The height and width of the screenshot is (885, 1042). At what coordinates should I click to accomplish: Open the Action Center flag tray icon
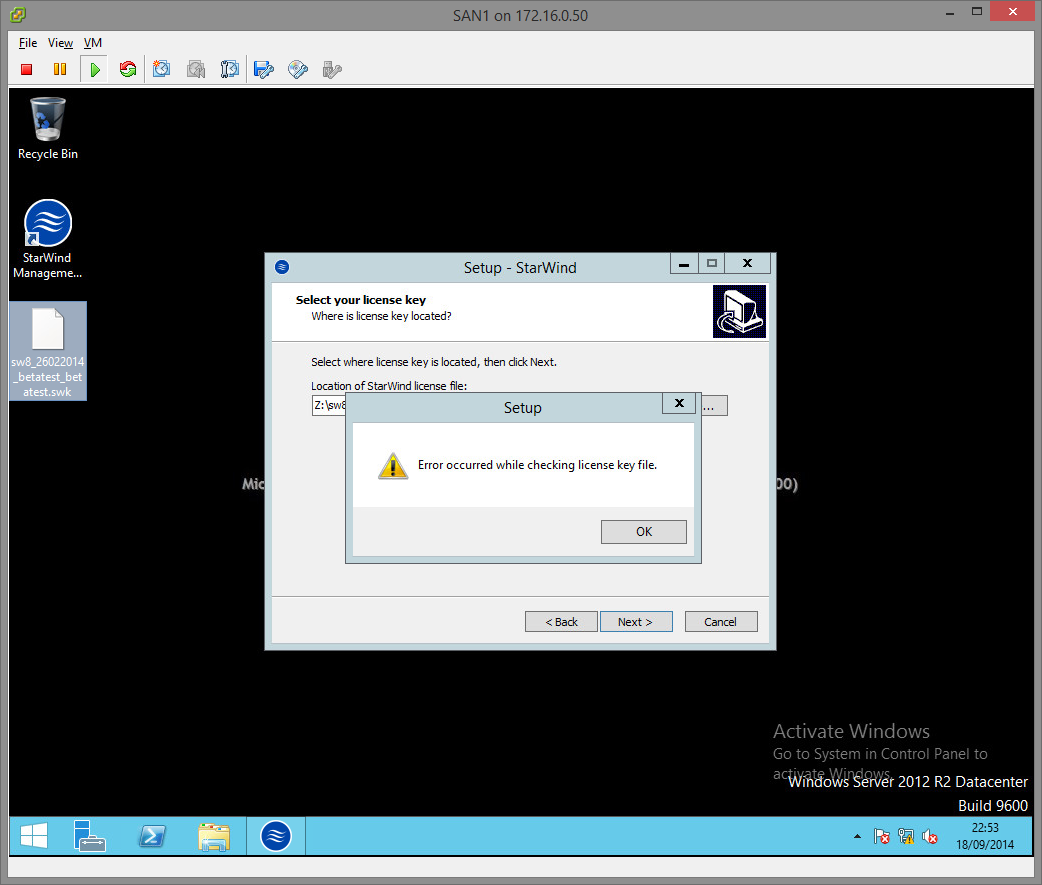[x=881, y=836]
